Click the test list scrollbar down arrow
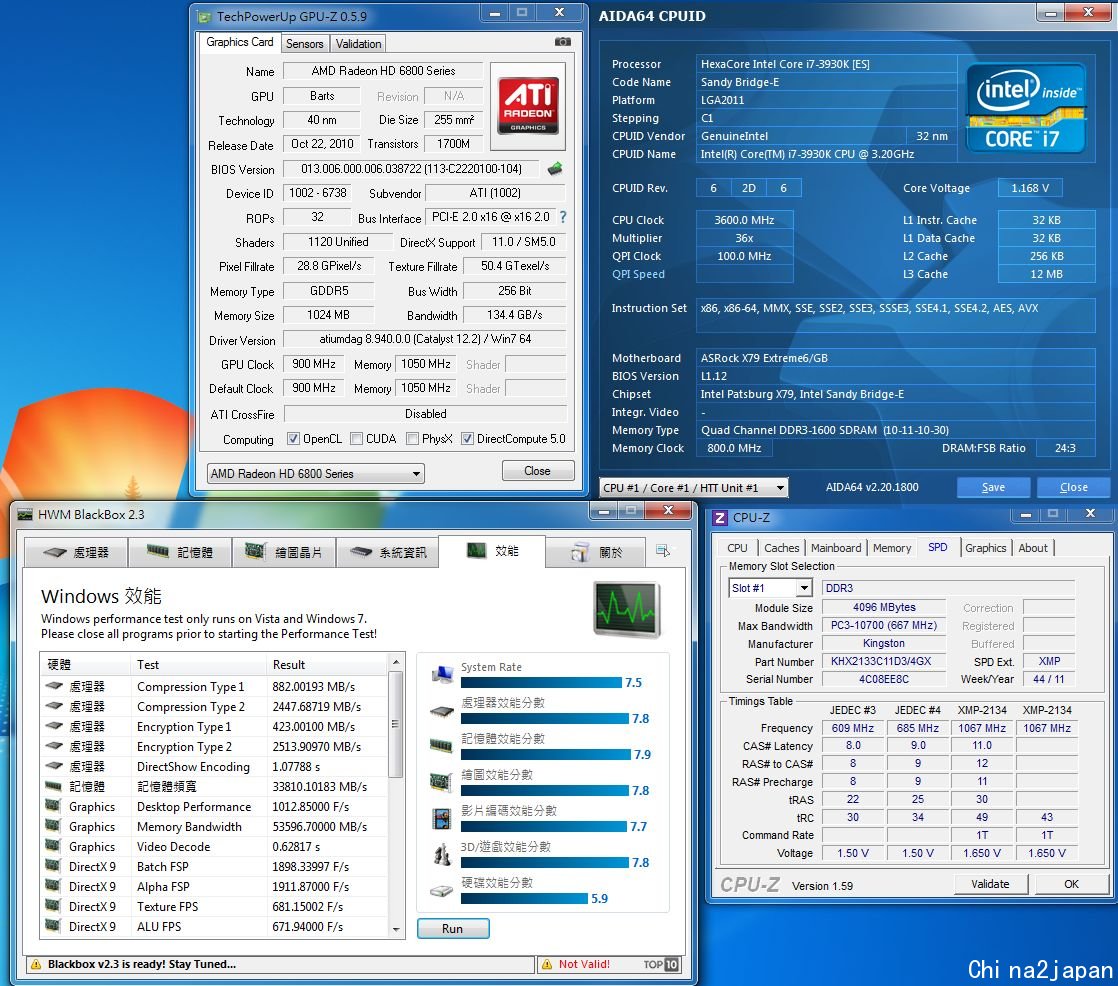Viewport: 1118px width, 986px height. coord(396,929)
